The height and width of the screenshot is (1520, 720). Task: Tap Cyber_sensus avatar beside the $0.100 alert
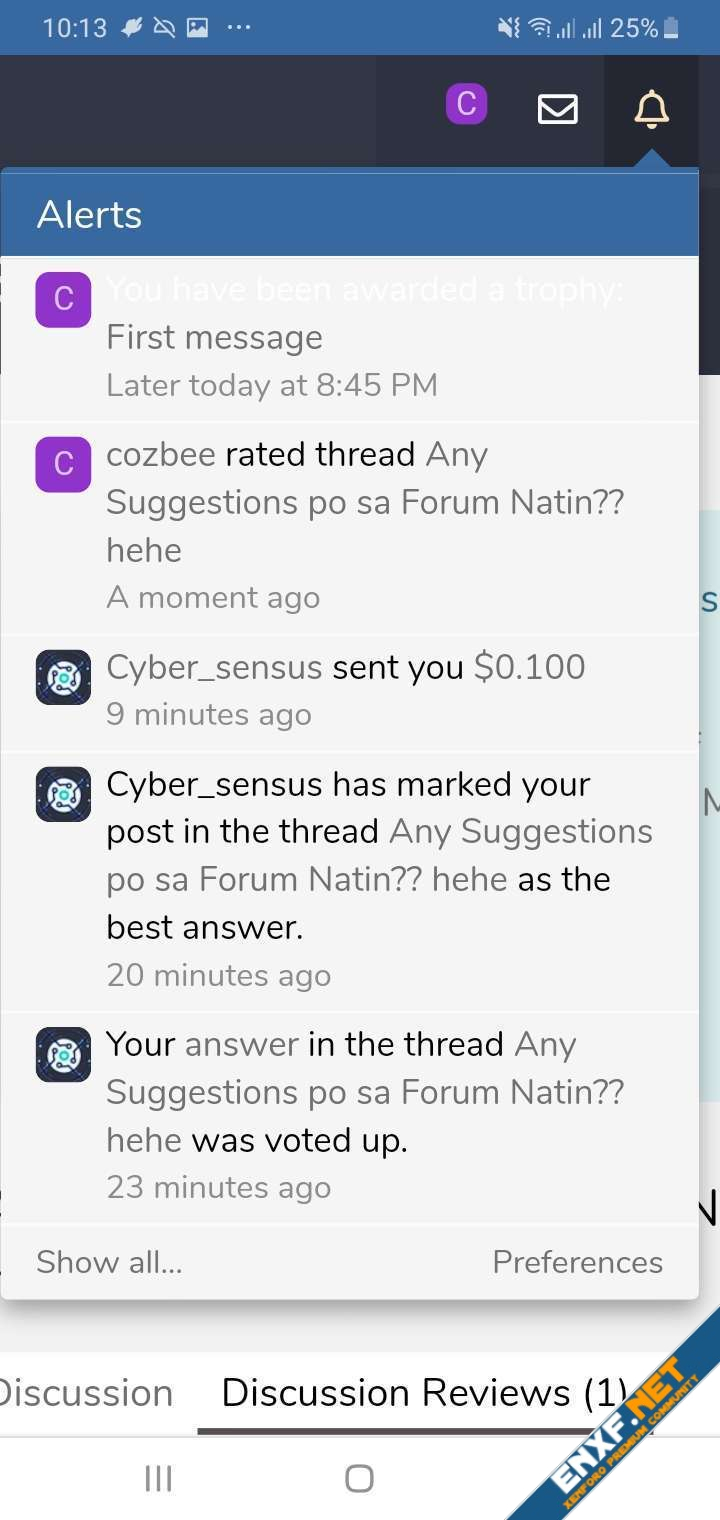(63, 677)
